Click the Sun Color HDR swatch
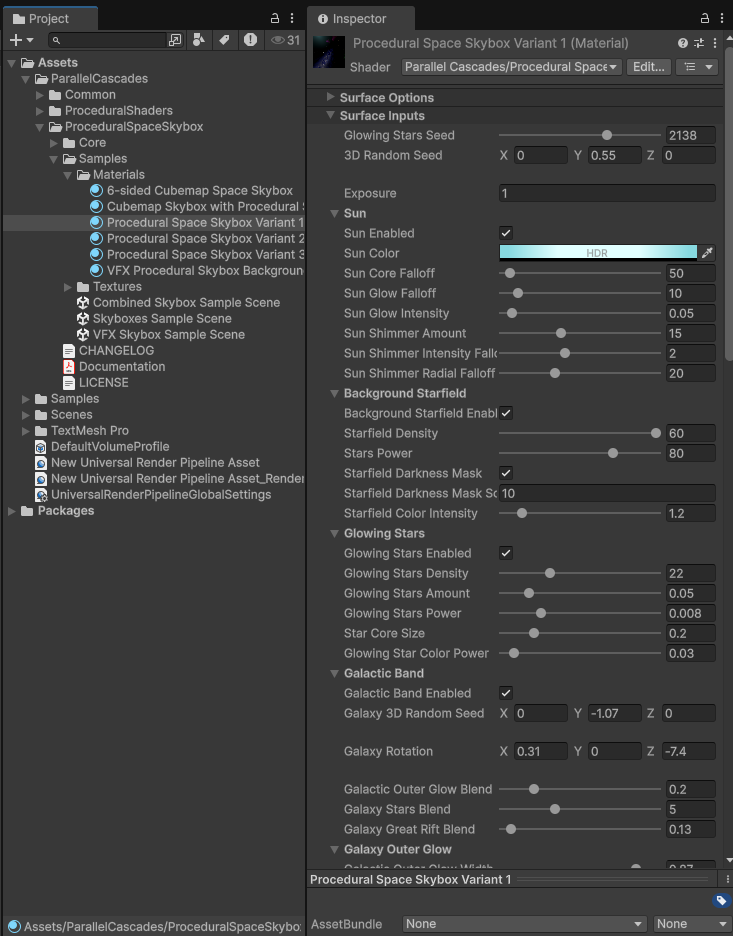This screenshot has height=936, width=733. point(597,253)
